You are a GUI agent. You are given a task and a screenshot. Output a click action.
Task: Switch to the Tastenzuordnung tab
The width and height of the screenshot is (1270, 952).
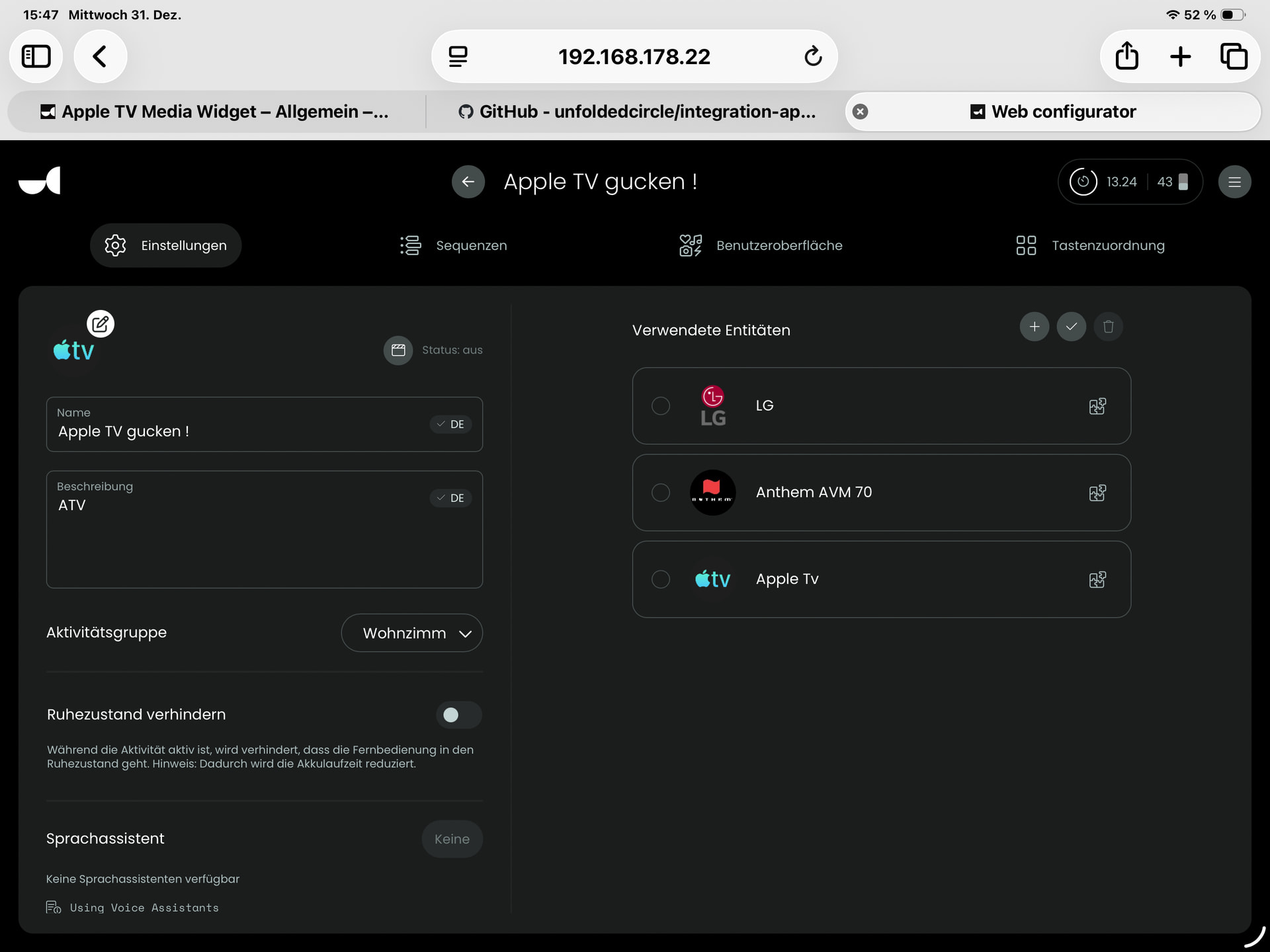pyautogui.click(x=1090, y=245)
